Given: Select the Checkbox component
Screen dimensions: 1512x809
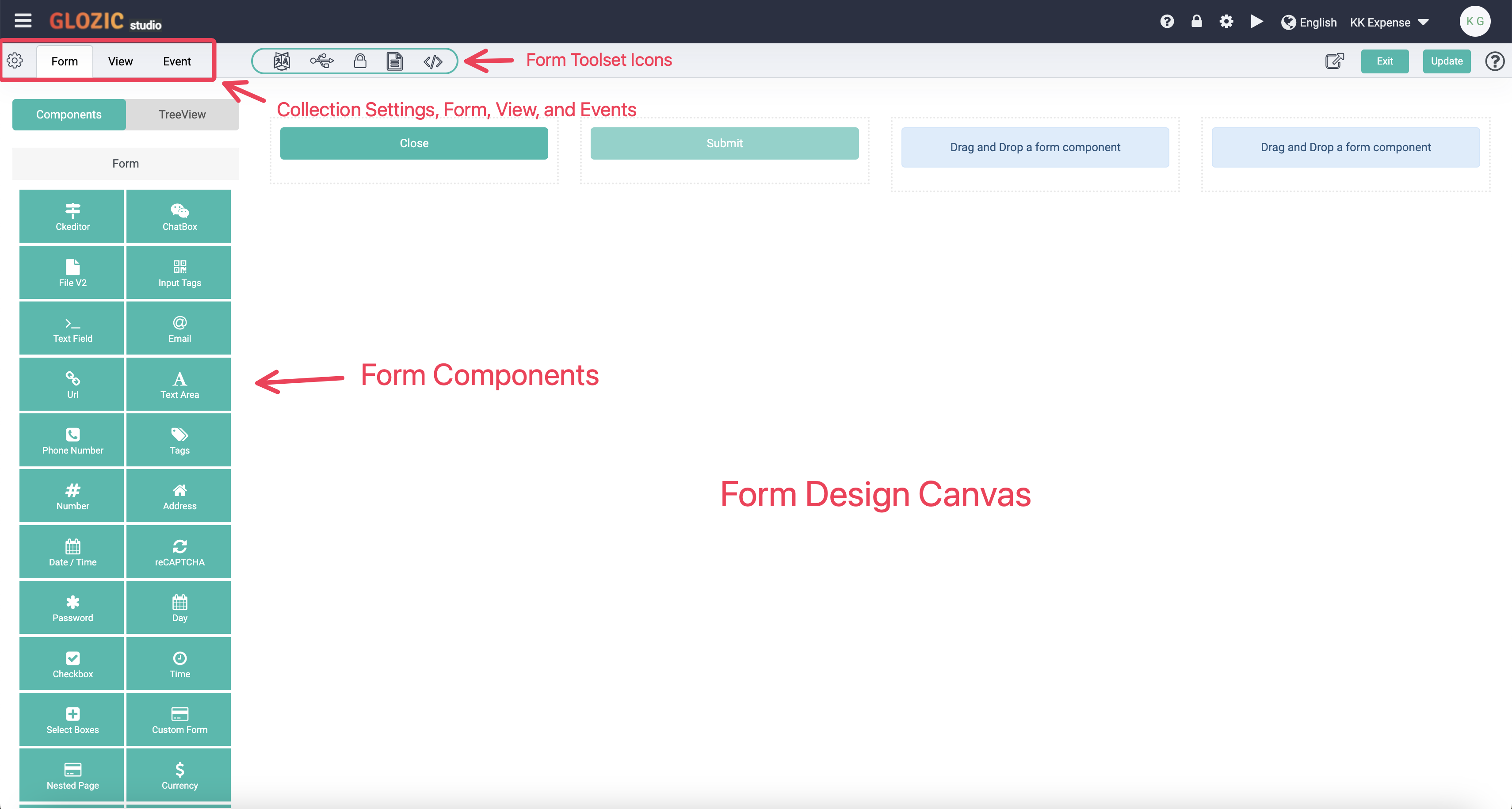Looking at the screenshot, I should (72, 664).
